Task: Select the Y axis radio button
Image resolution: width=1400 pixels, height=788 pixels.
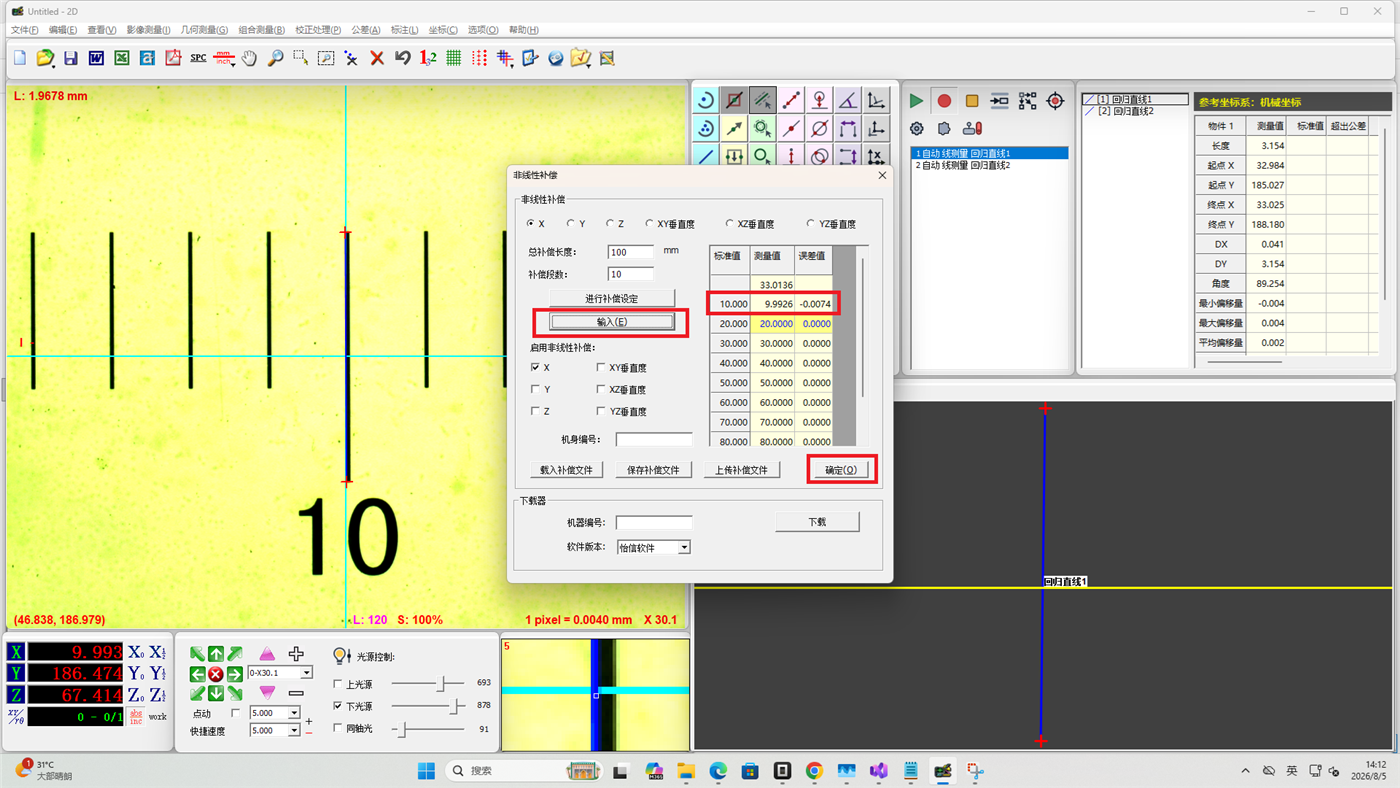Action: [571, 224]
